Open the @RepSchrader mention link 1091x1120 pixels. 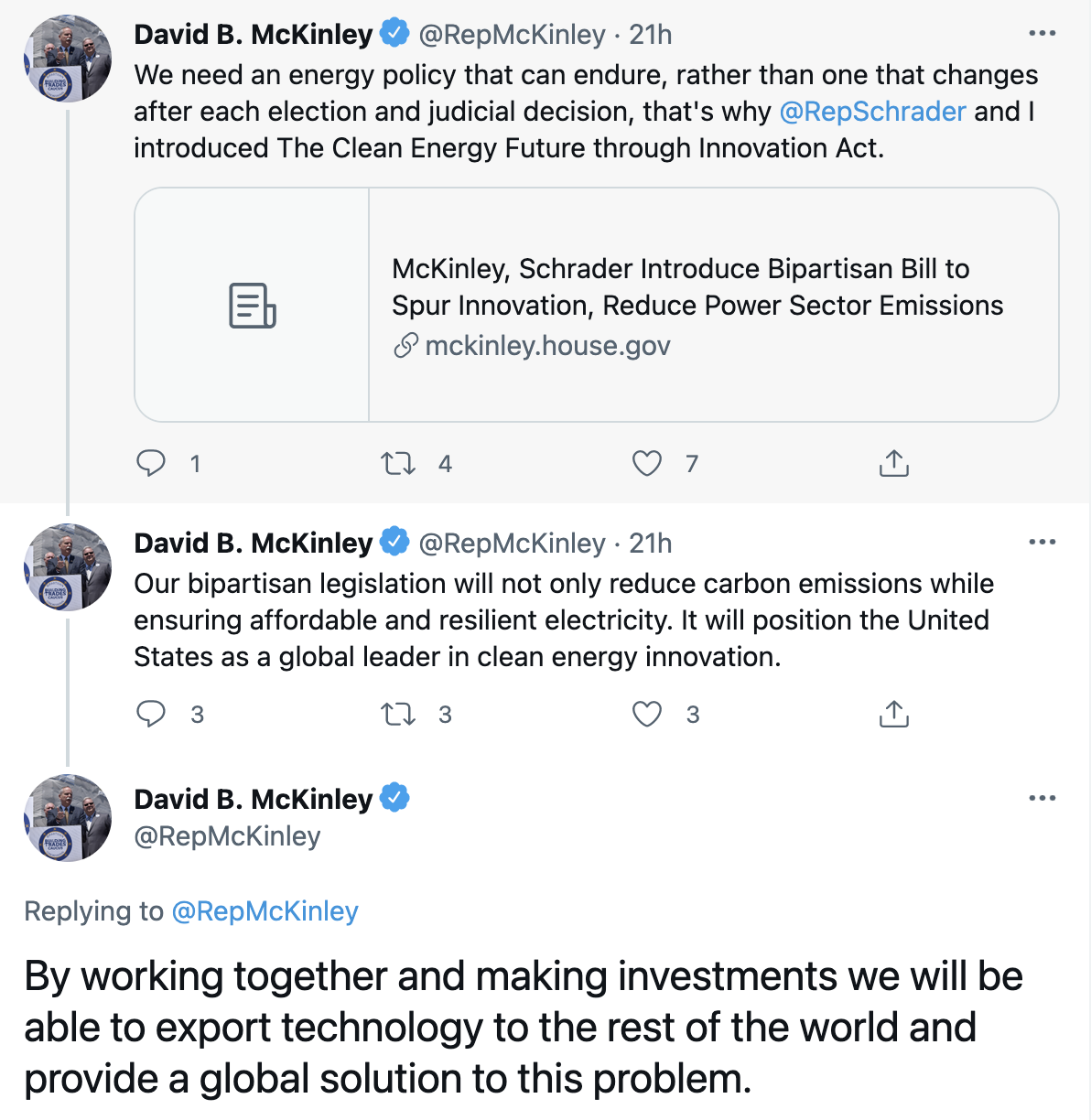click(x=872, y=112)
